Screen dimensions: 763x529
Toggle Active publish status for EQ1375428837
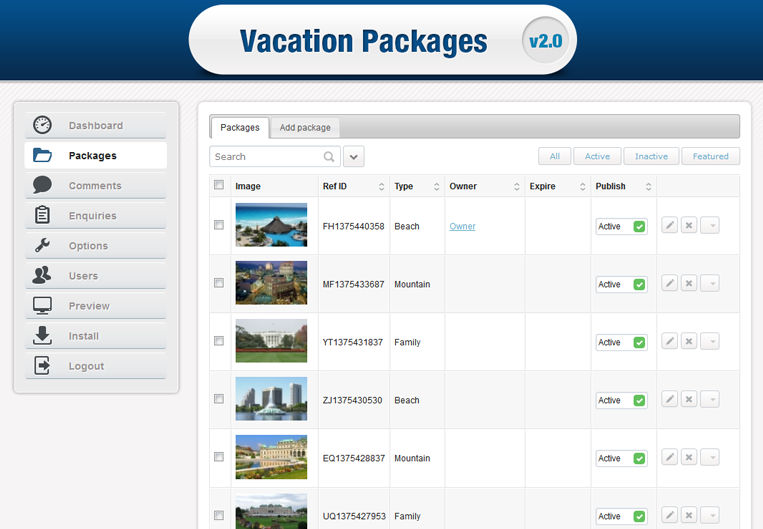pos(621,458)
